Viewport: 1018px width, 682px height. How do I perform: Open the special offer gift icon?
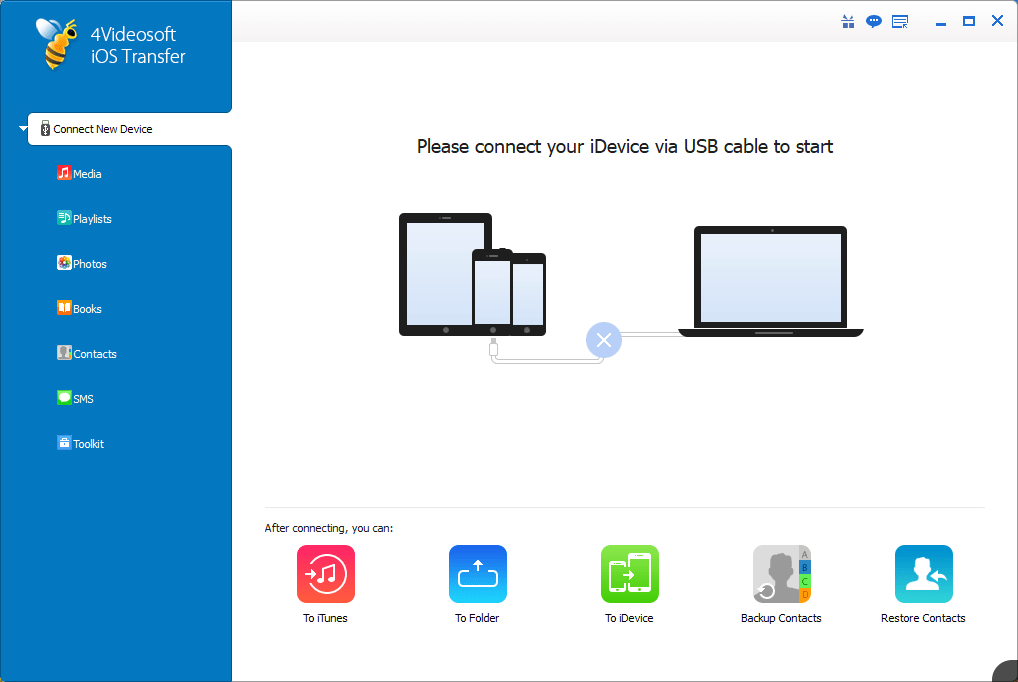pos(847,20)
